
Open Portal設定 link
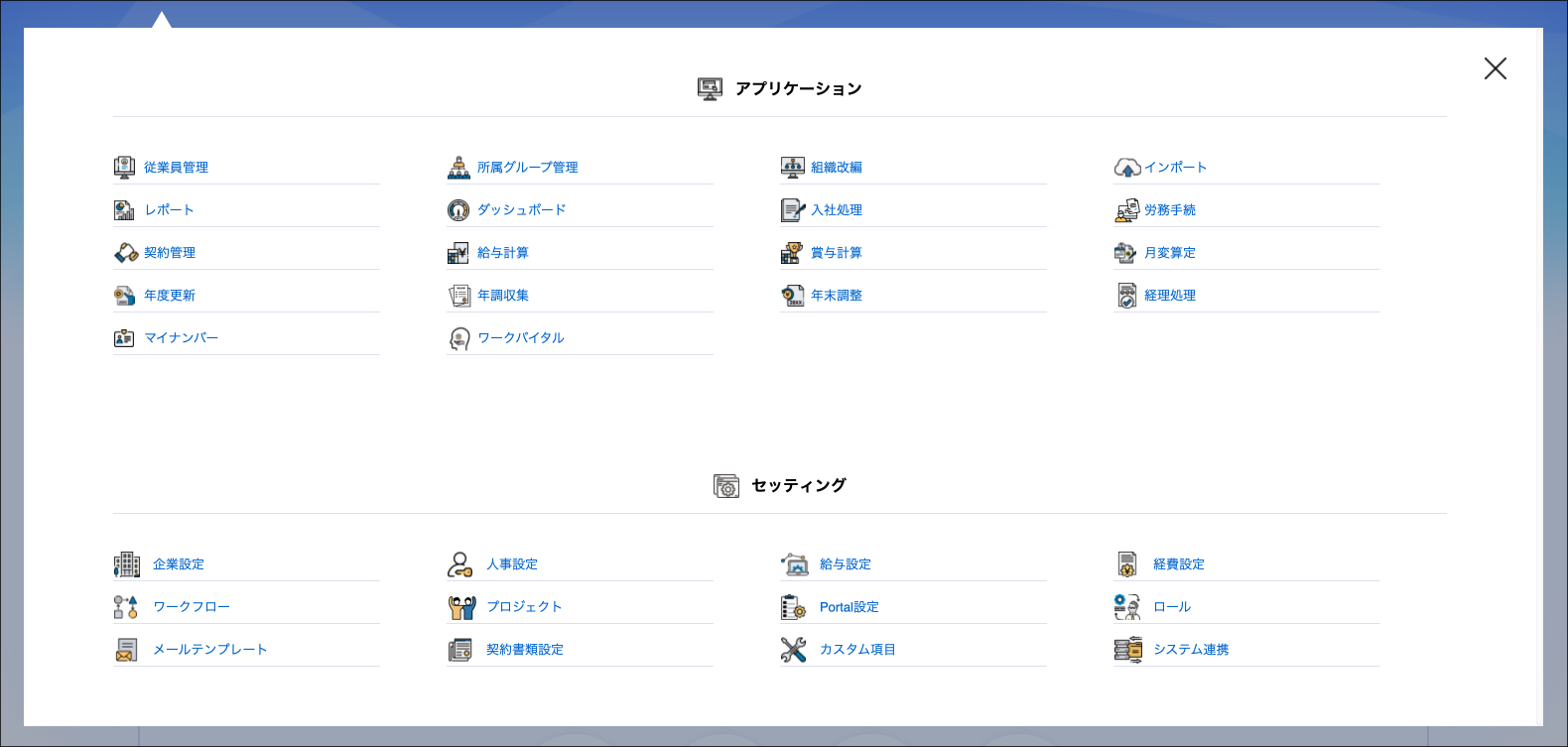[849, 607]
